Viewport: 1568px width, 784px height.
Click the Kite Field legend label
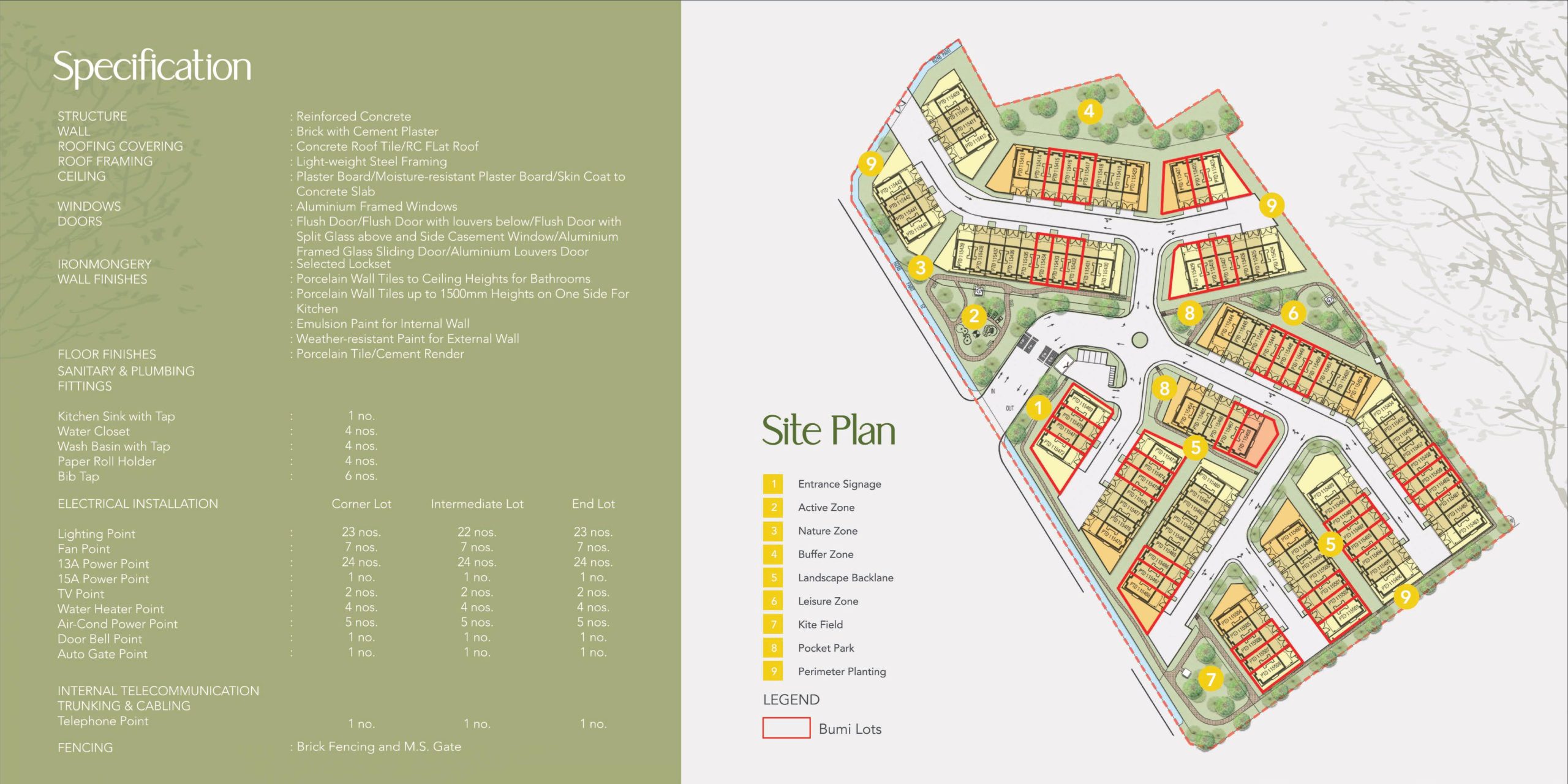coord(820,624)
